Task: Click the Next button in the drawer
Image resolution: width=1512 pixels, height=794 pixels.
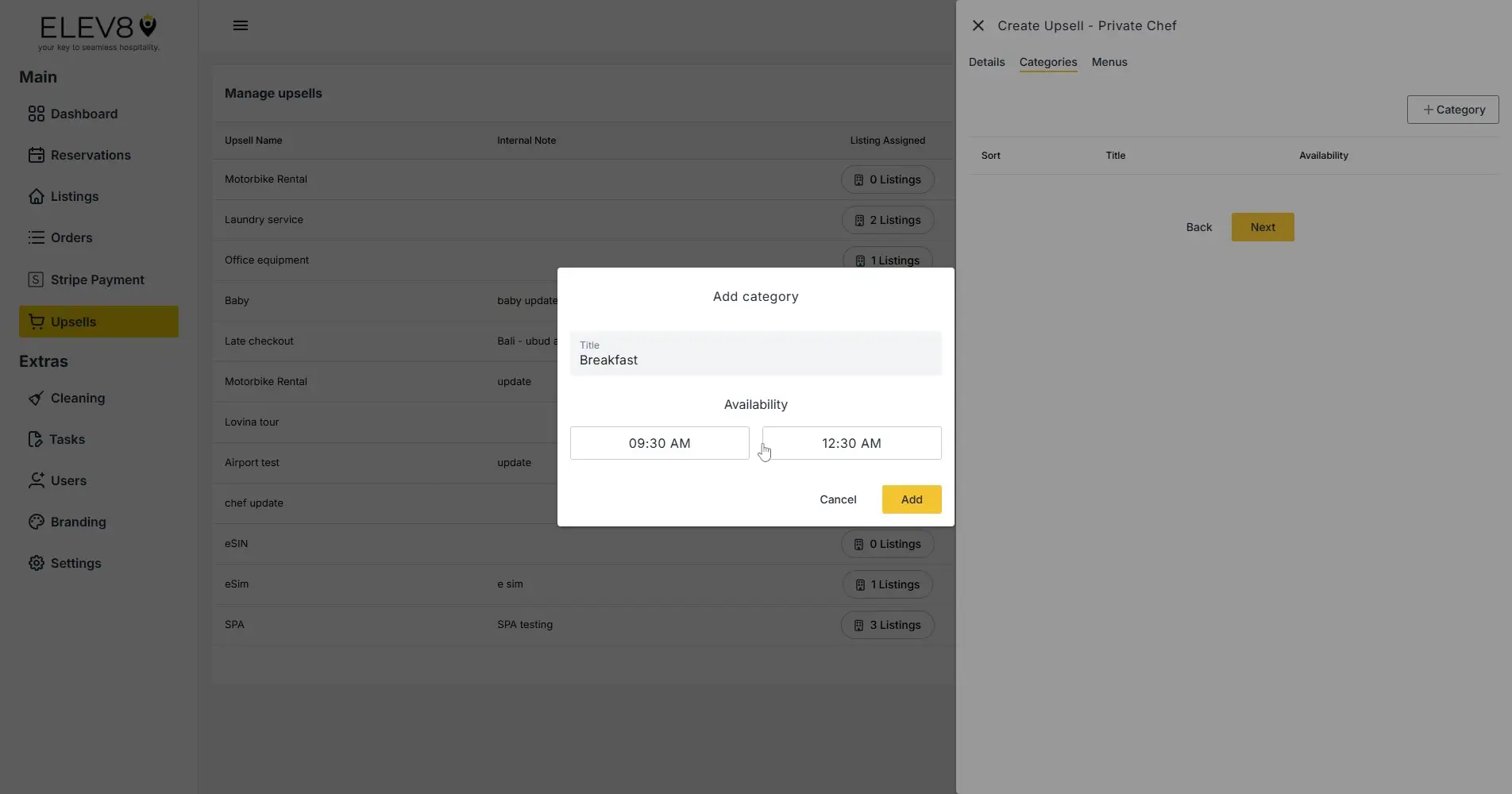Action: [x=1262, y=227]
